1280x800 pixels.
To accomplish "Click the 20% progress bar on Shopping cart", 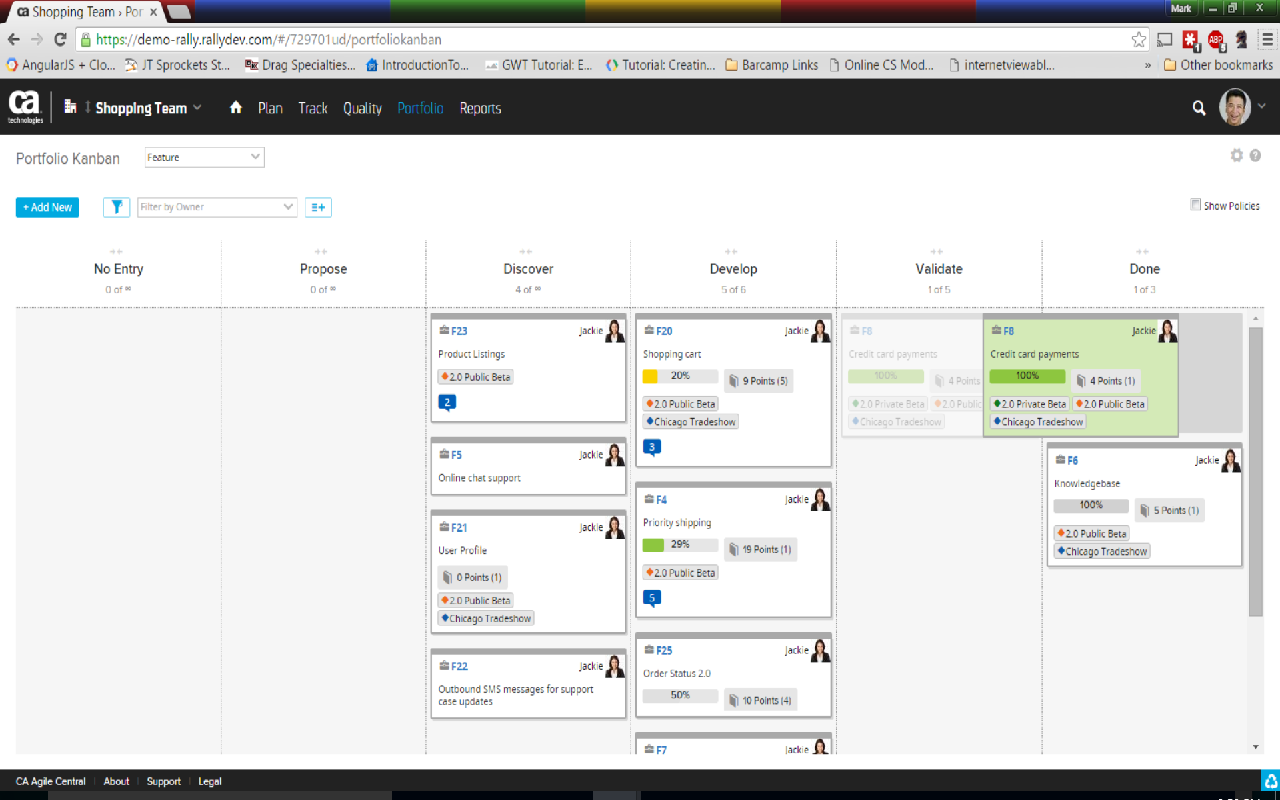I will pyautogui.click(x=680, y=377).
